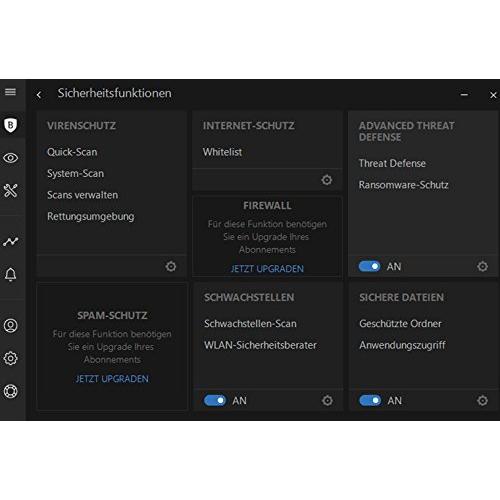Click the SICHERE DATEIEN card heading

401,297
